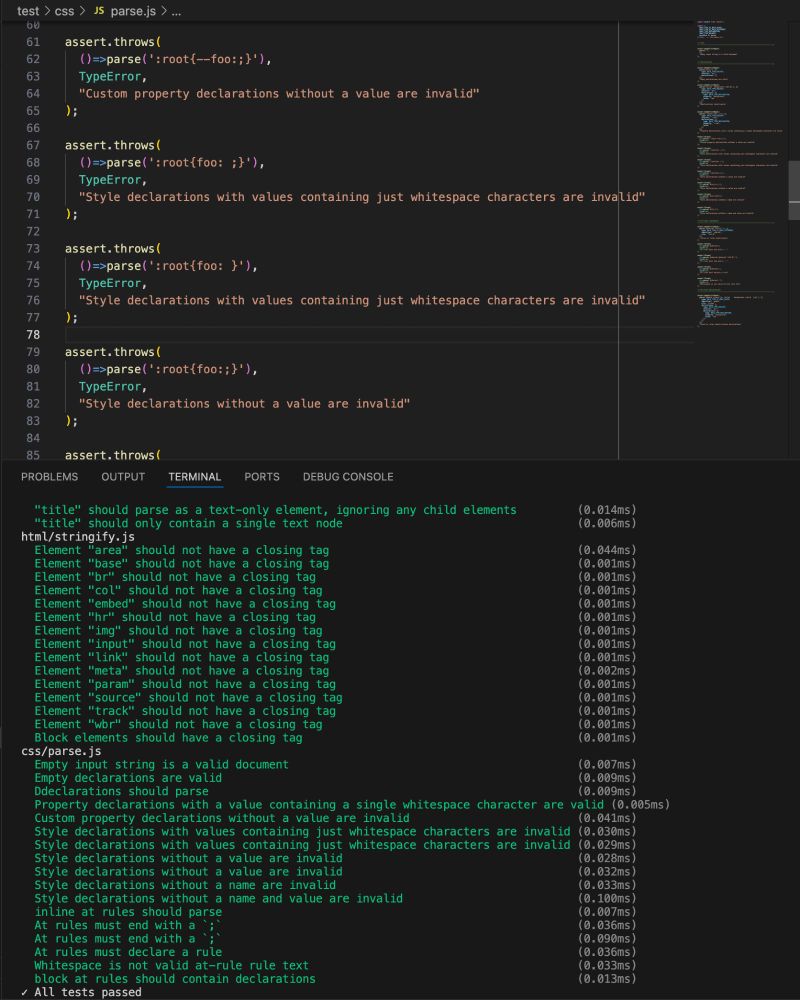This screenshot has width=800, height=1000.
Task: Click 'Whitespace is not valid at-rule rule text'
Action: [172, 966]
